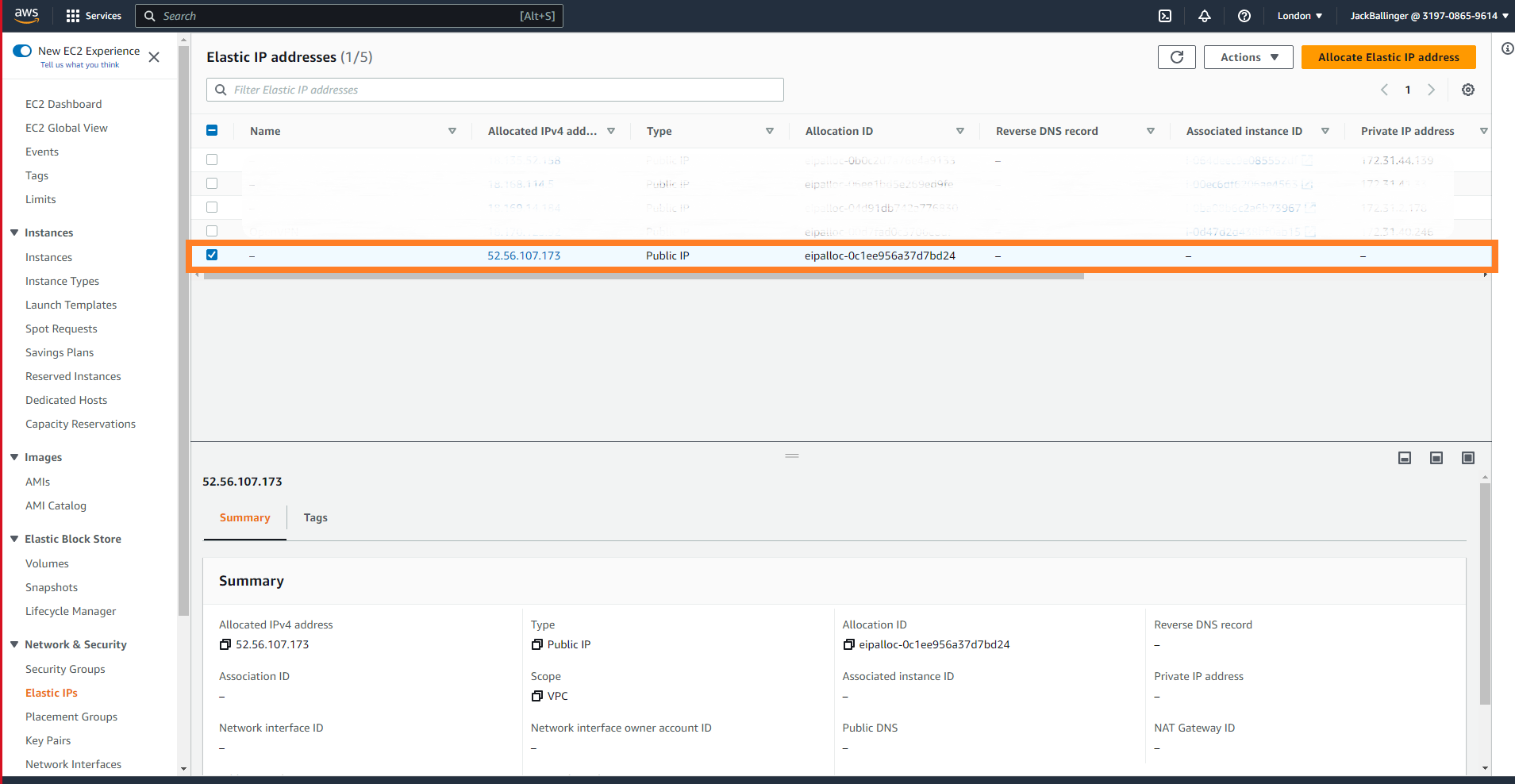Open Volumes in sidebar
The height and width of the screenshot is (784, 1515).
point(47,563)
